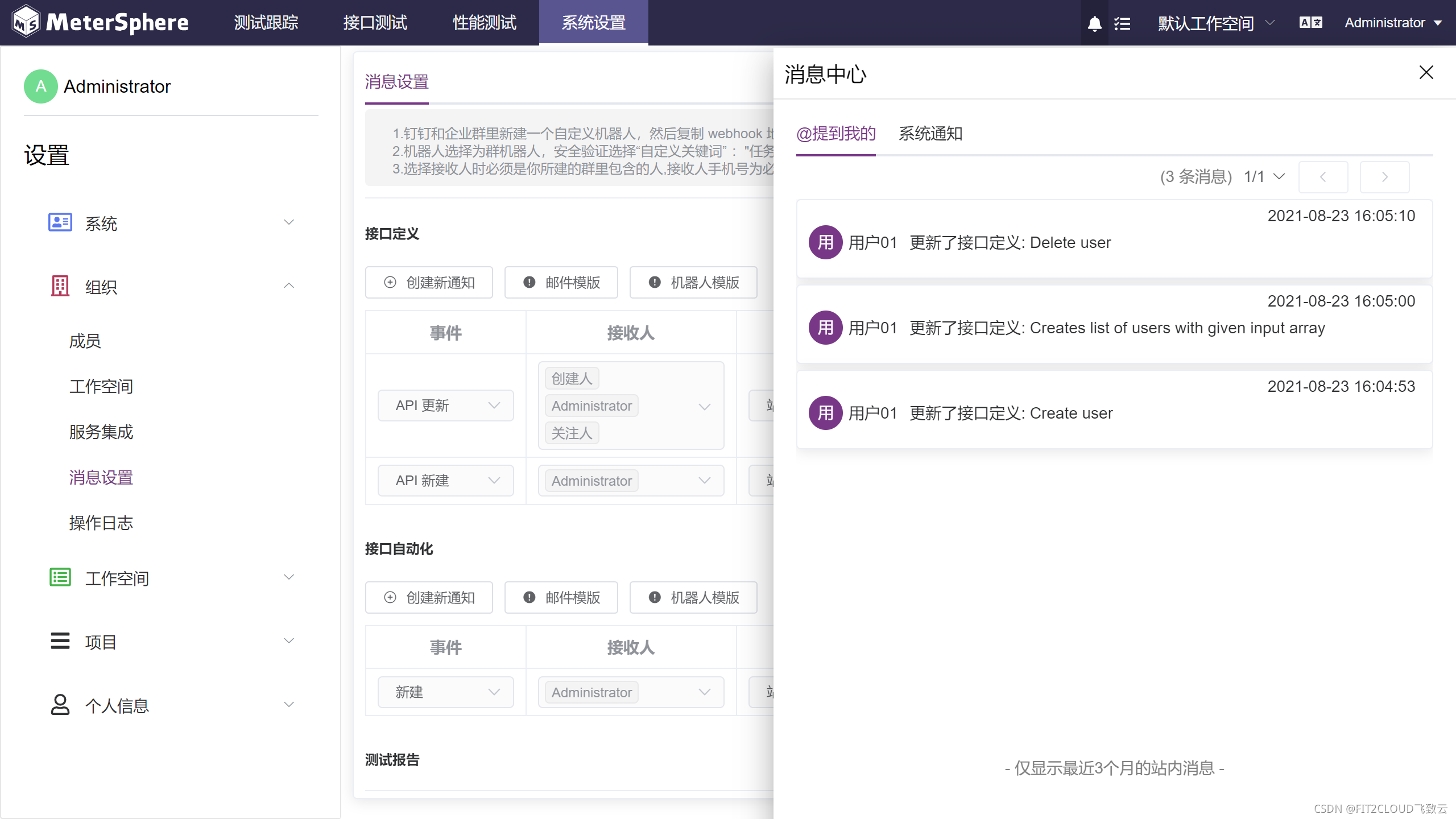Open the task list icon in header
The height and width of the screenshot is (819, 1456).
point(1122,23)
